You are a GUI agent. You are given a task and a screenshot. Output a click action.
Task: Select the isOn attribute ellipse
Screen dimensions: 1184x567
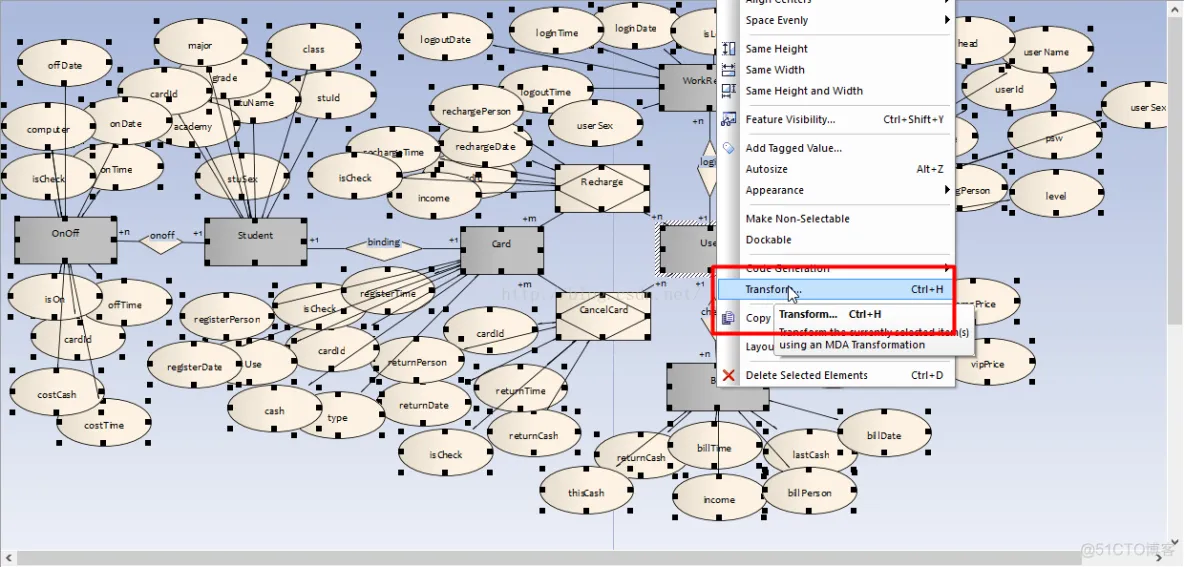click(x=54, y=298)
